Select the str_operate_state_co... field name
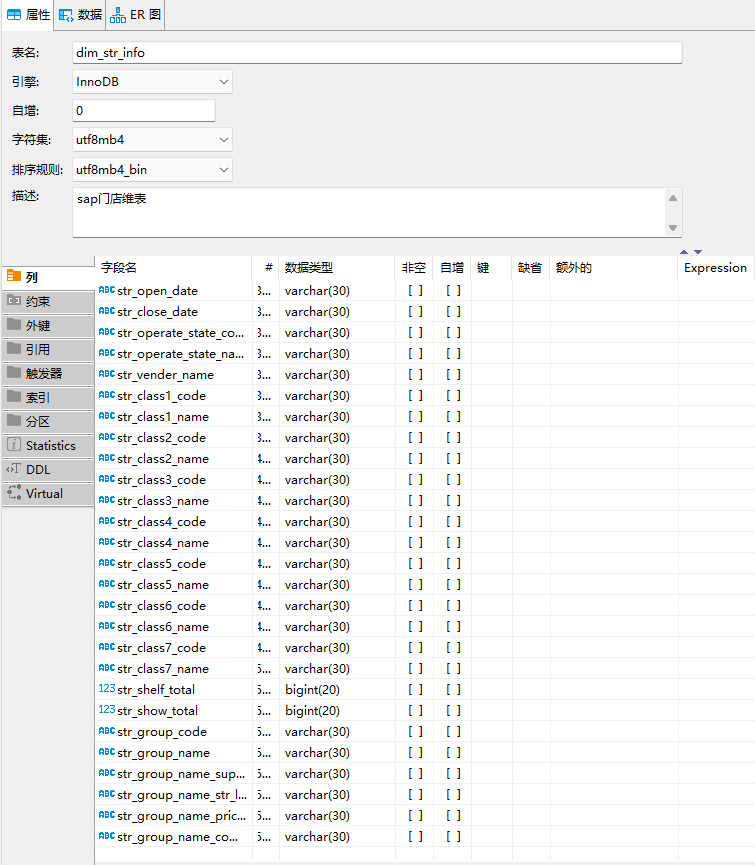Screen dimensions: 755x865 coord(180,333)
